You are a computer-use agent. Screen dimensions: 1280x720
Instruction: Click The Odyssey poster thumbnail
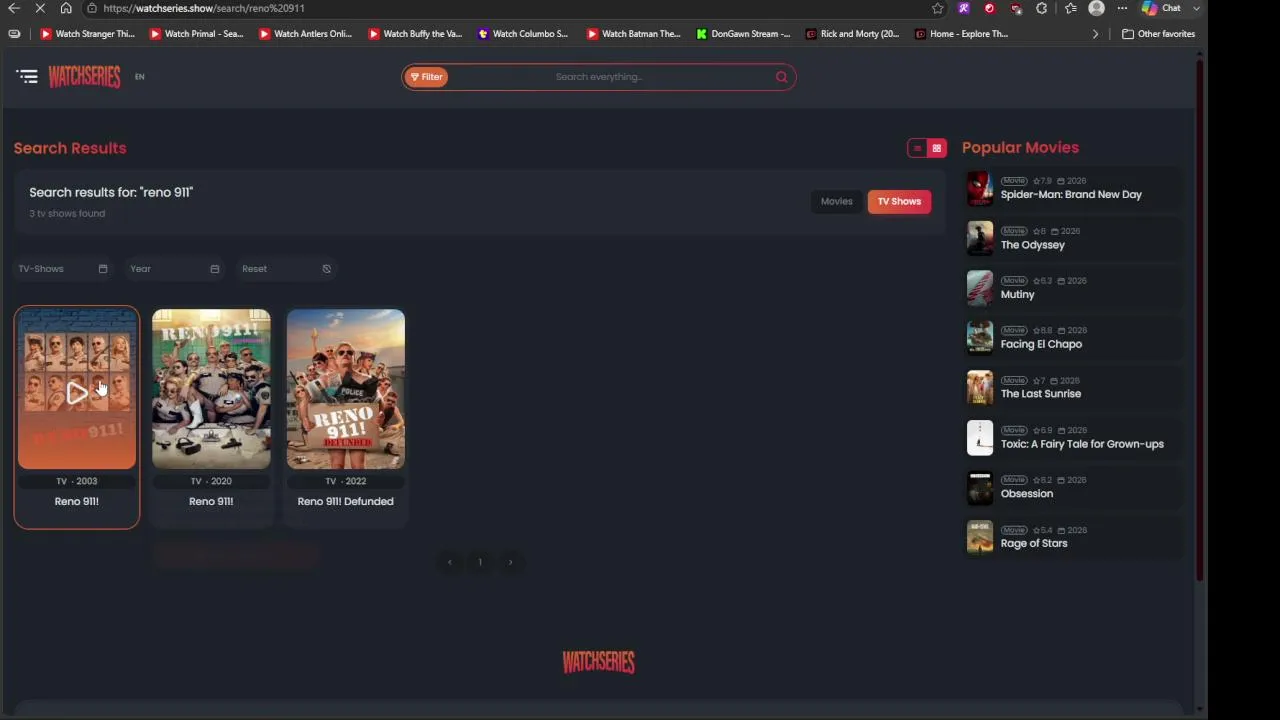click(x=980, y=238)
